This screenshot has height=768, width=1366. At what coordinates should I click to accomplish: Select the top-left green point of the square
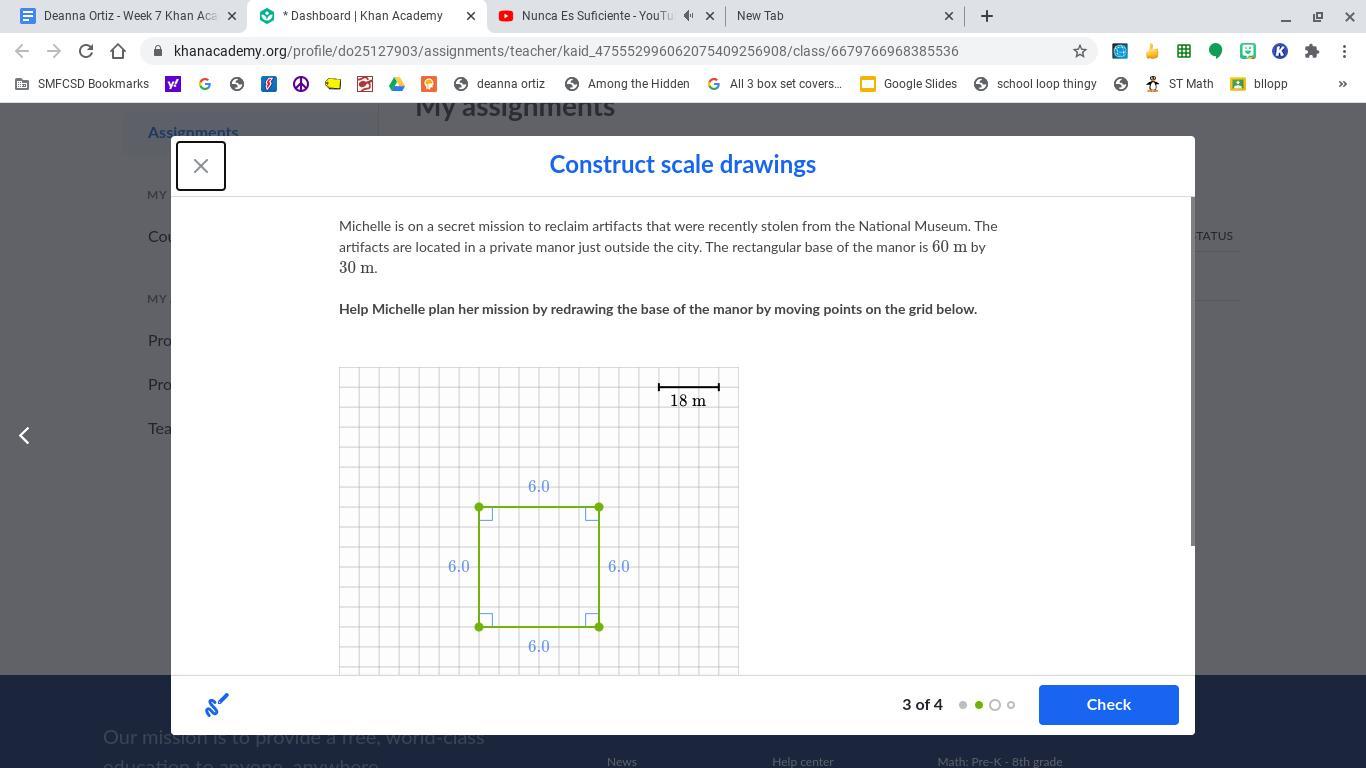click(479, 507)
